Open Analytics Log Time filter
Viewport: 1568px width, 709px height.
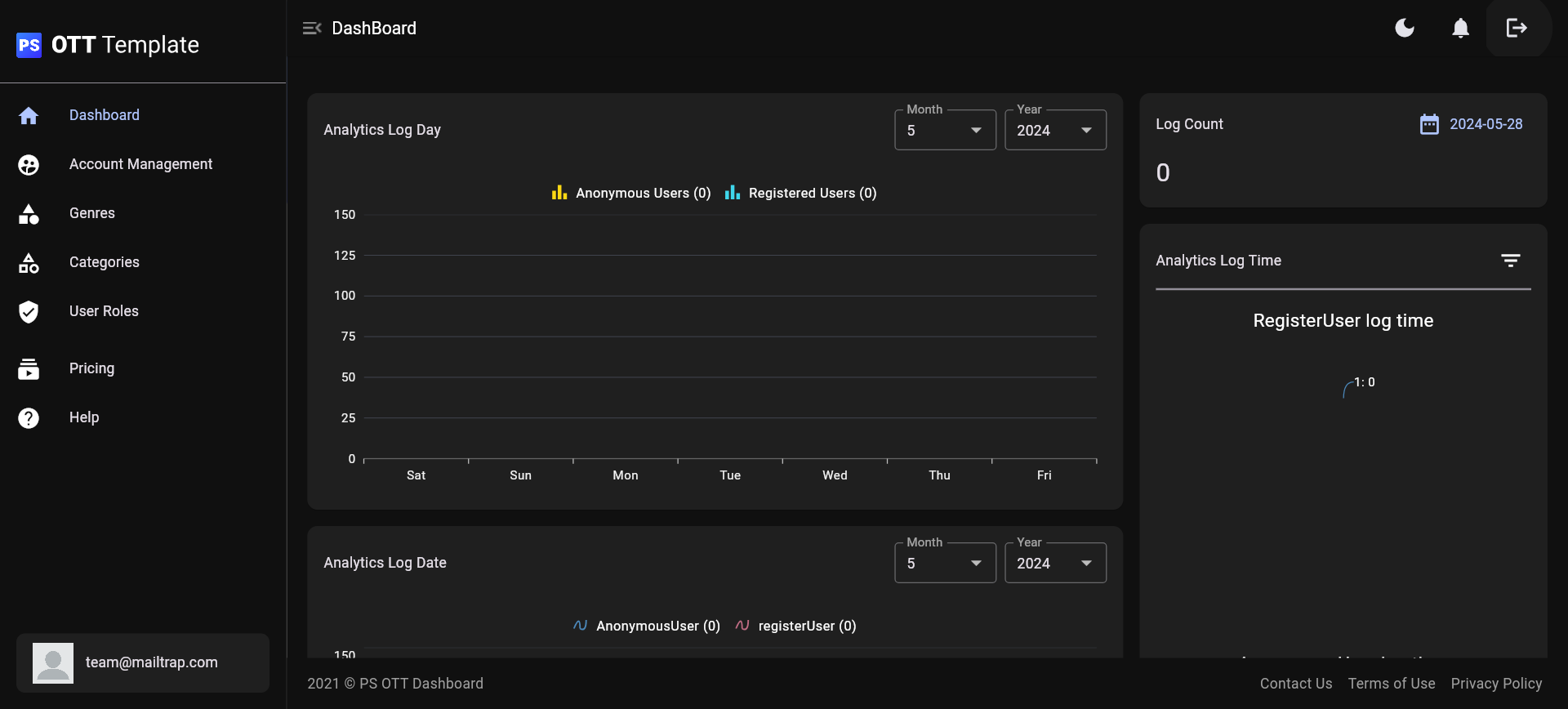tap(1510, 261)
